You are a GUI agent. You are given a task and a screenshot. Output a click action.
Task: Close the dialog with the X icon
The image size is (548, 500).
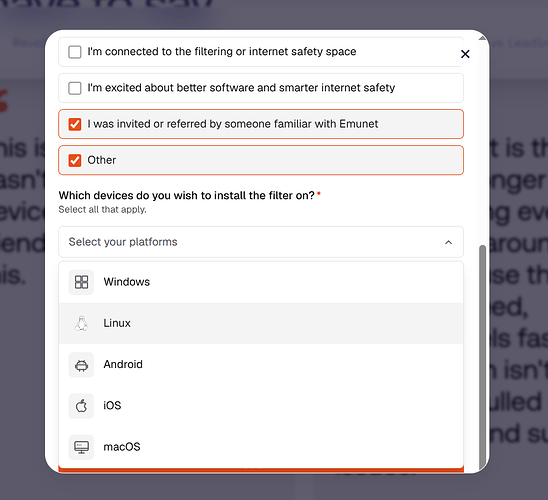465,54
